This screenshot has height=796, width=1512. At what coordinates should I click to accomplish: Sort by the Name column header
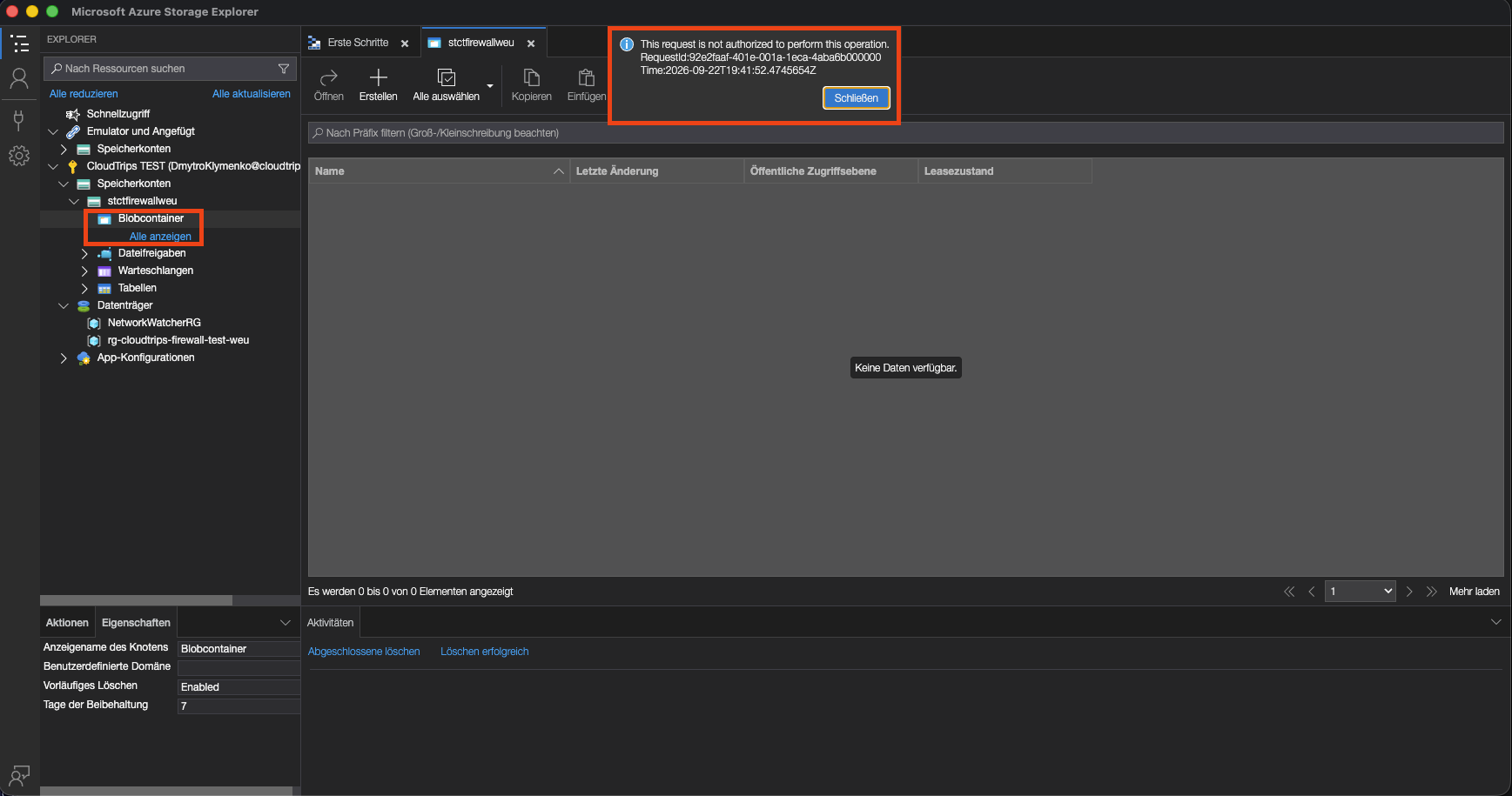tap(439, 171)
